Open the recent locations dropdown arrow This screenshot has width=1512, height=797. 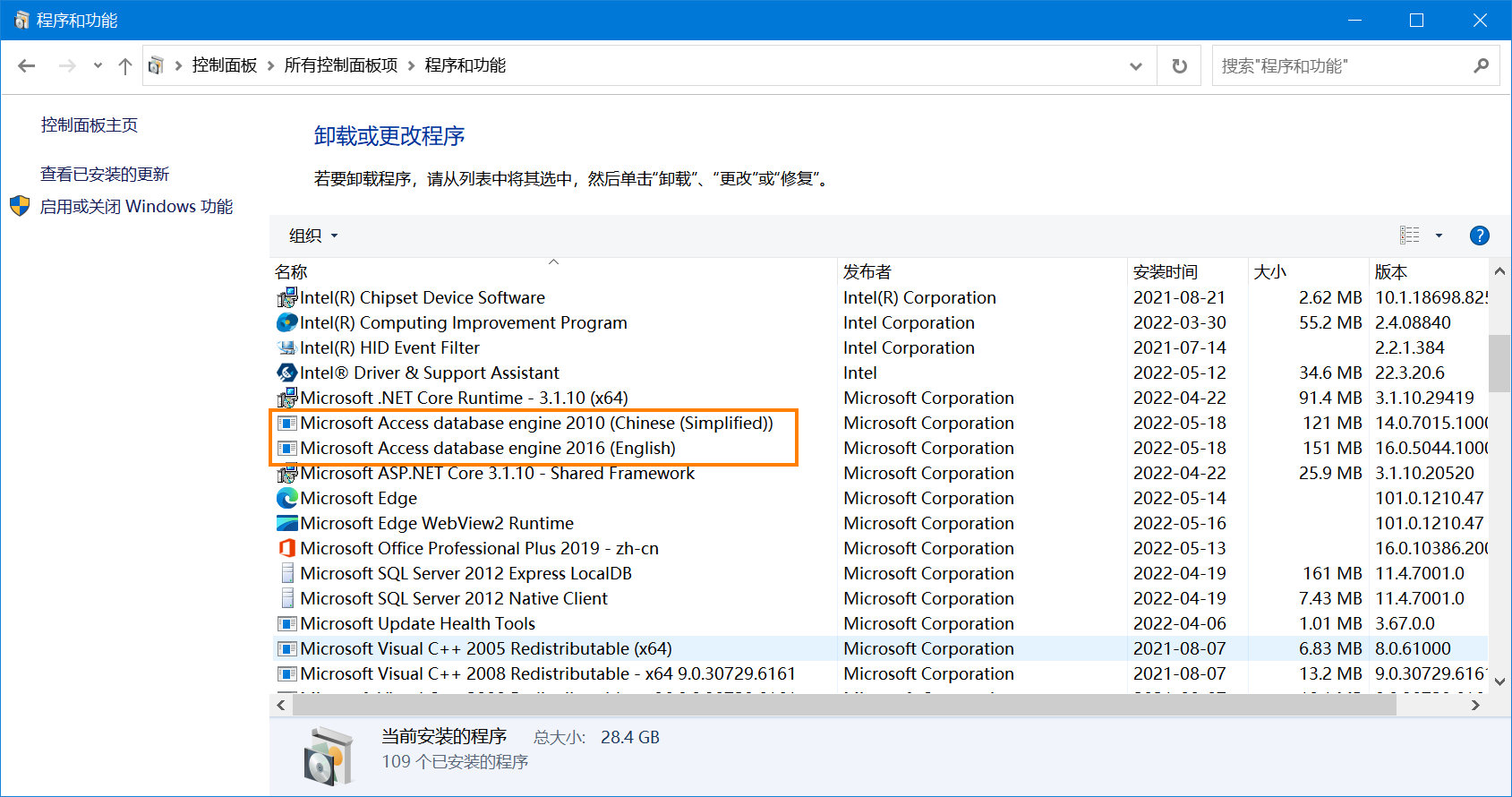[x=98, y=65]
